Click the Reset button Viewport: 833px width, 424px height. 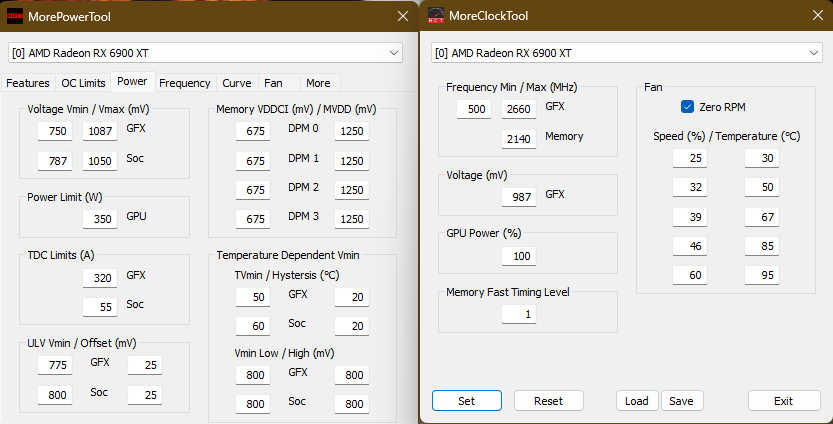point(548,401)
